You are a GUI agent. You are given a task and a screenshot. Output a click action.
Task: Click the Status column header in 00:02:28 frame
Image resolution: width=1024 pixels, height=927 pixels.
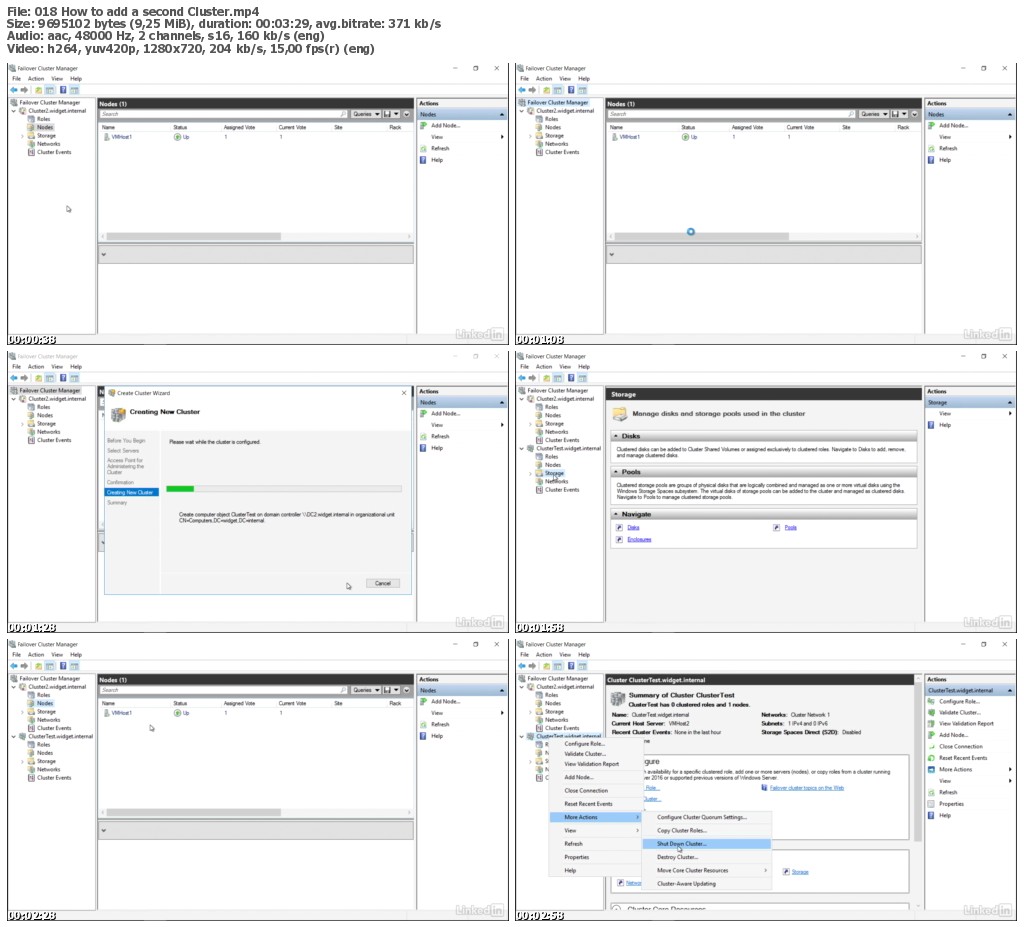pyautogui.click(x=180, y=703)
